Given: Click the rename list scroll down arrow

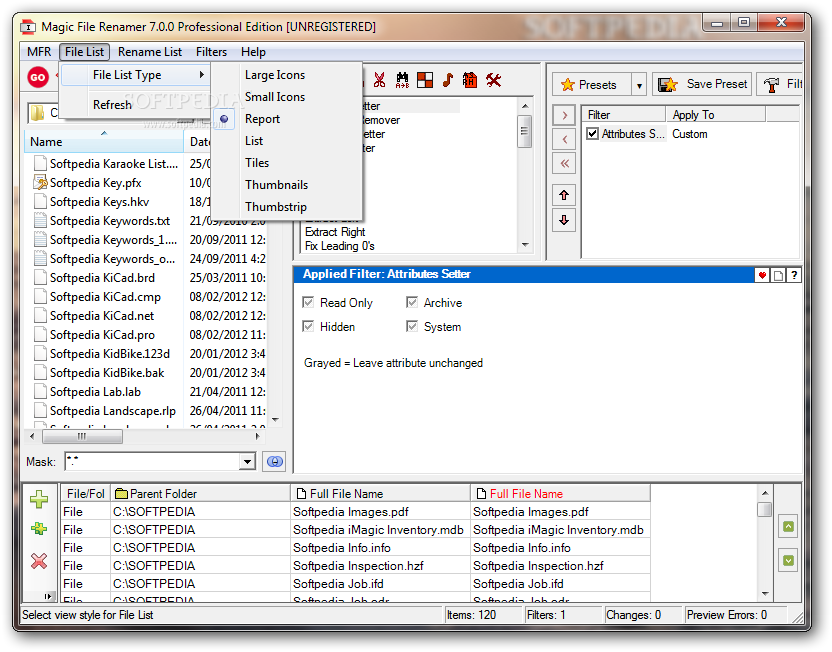Looking at the screenshot, I should click(765, 594).
